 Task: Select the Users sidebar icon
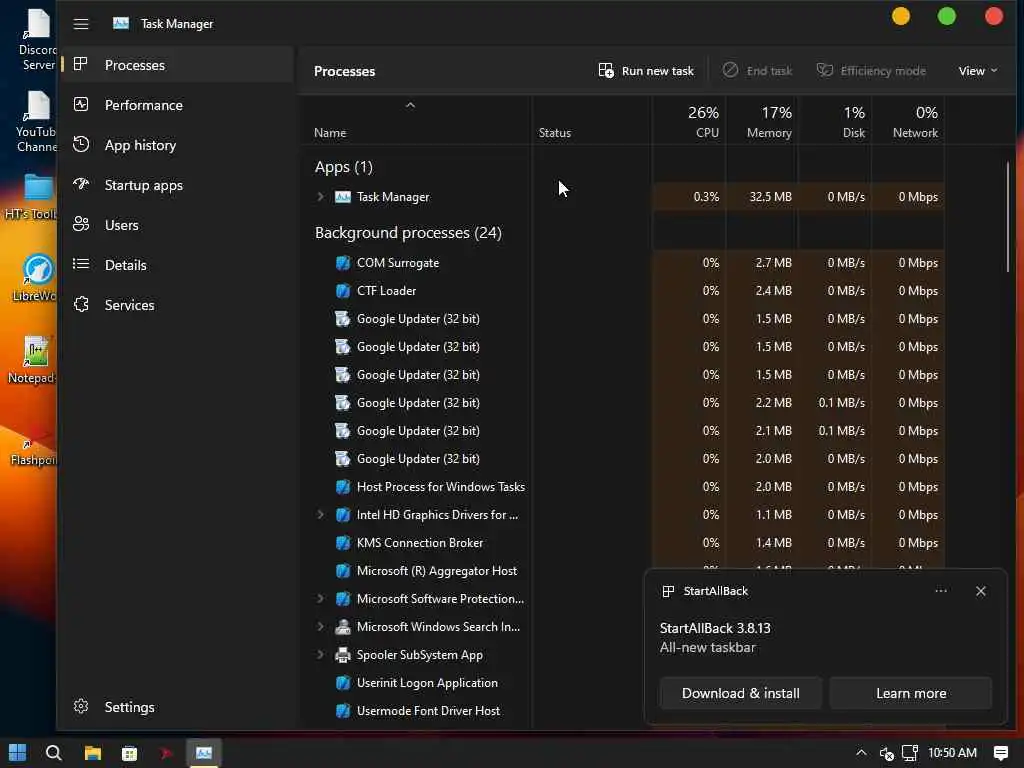click(x=81, y=224)
